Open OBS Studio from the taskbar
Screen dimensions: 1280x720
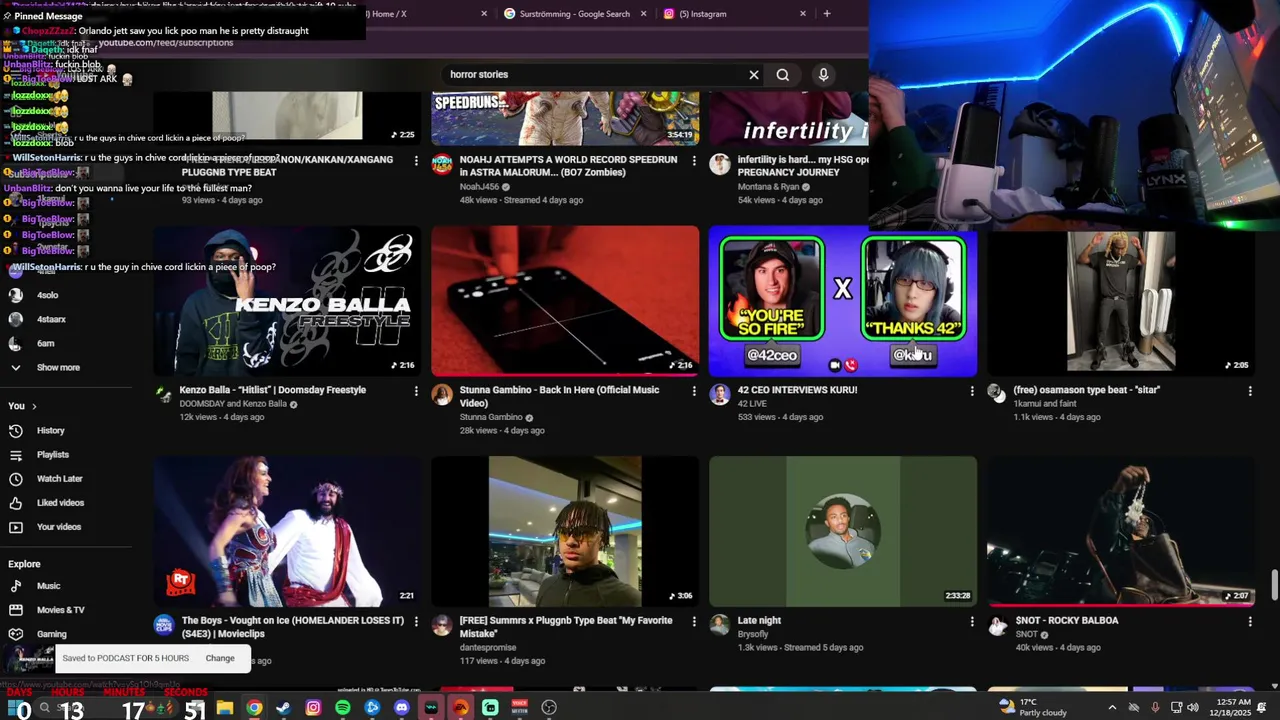549,708
